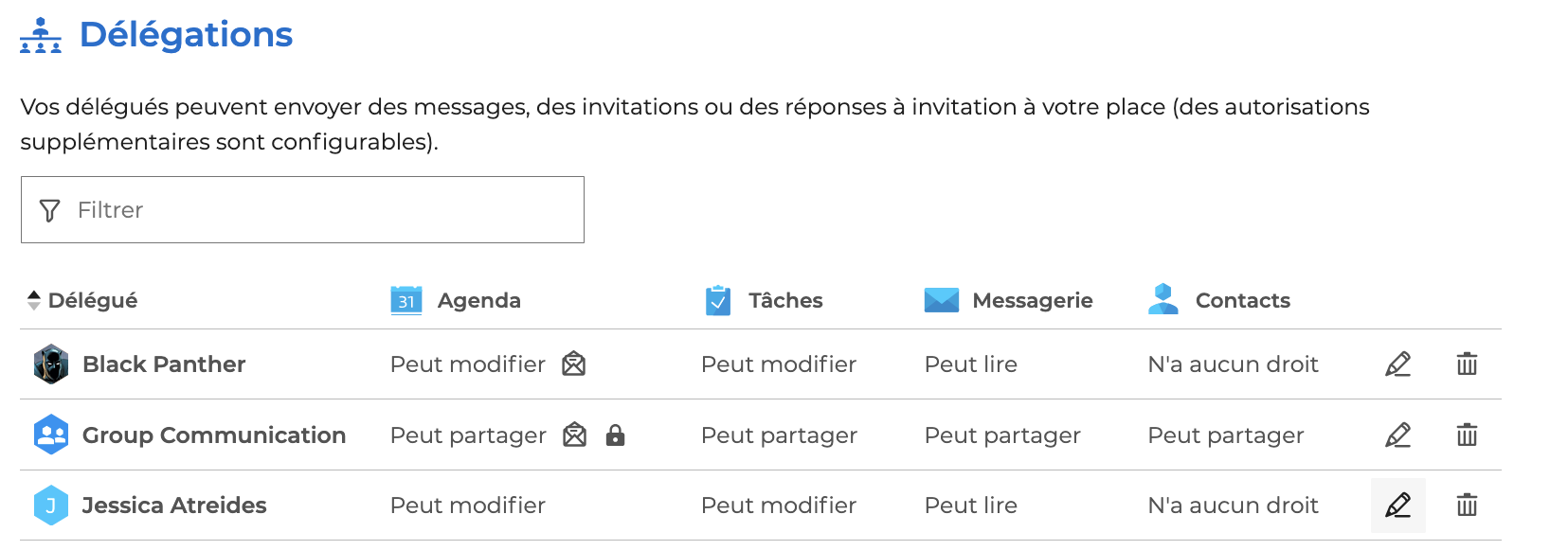Click the Délégations hierarchy header icon
This screenshot has height=550, width=1568.
click(x=41, y=35)
